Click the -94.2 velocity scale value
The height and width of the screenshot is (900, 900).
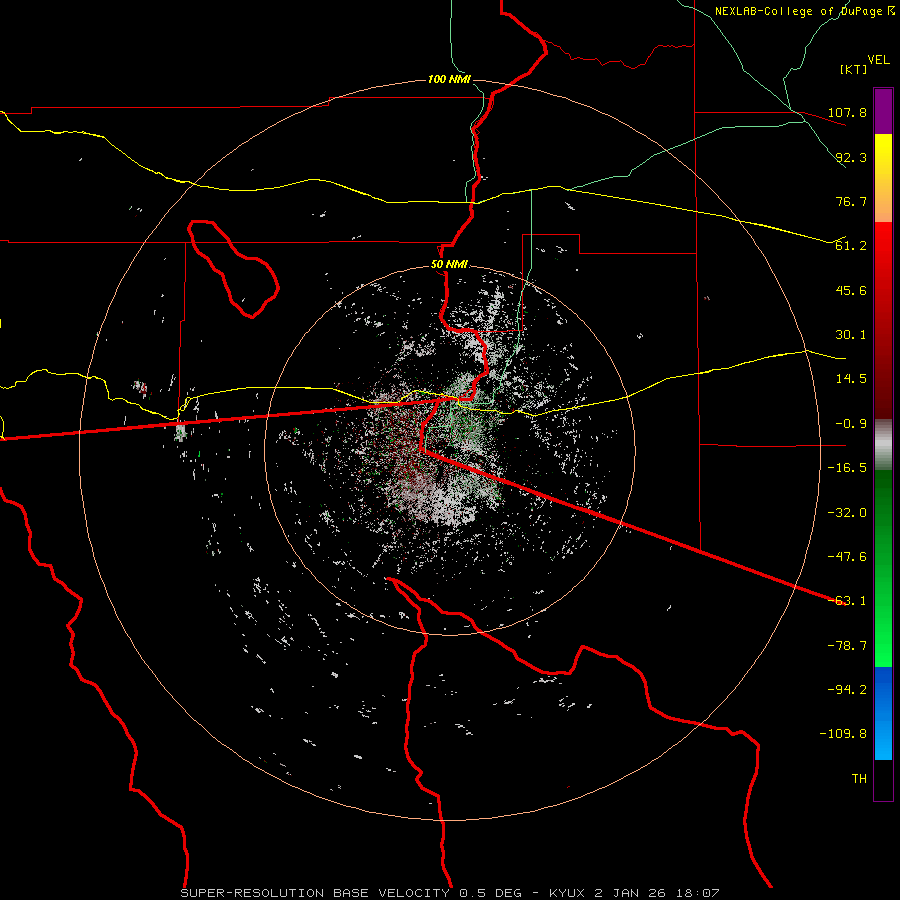click(x=847, y=690)
